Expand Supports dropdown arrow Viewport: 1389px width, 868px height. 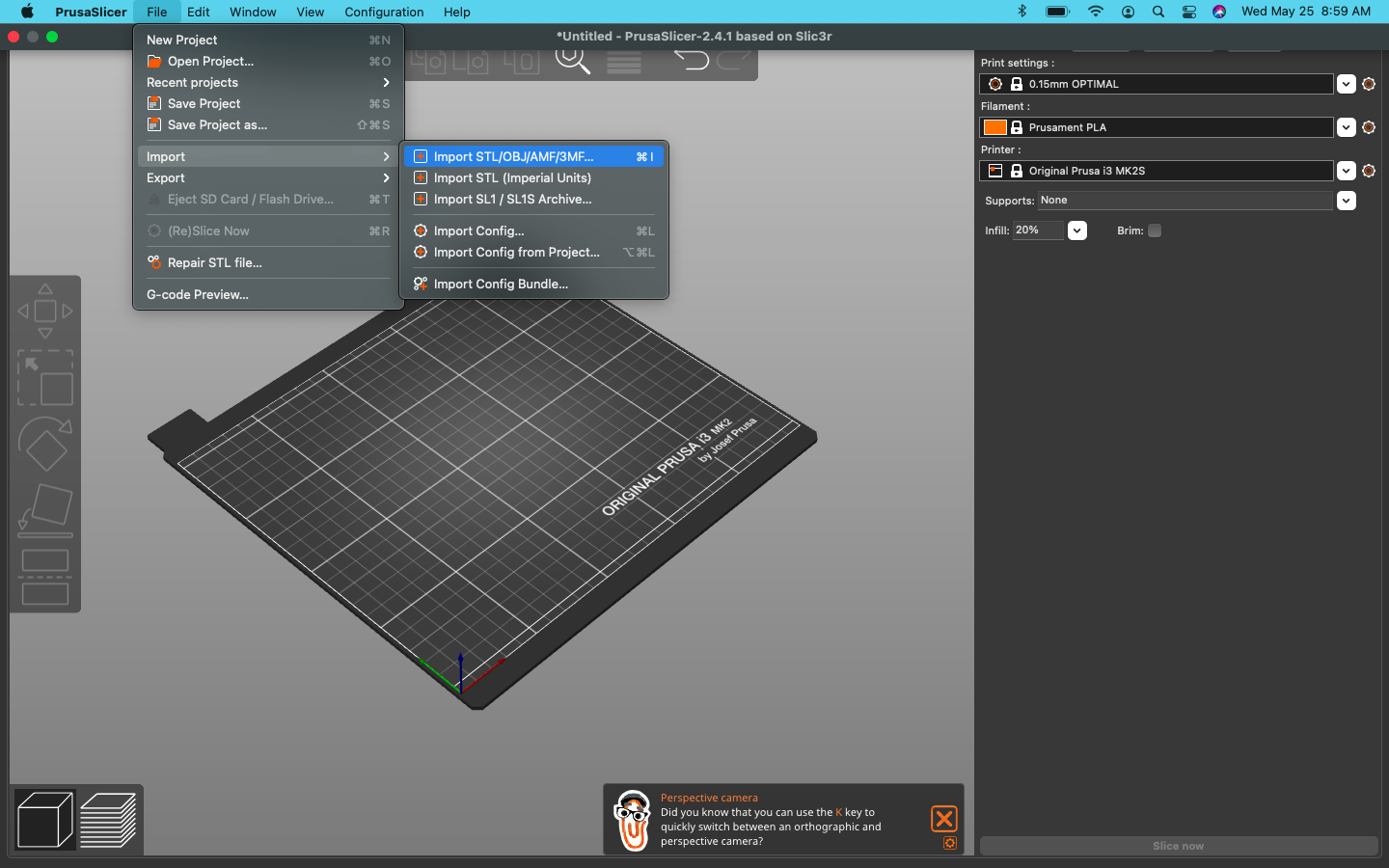coord(1347,201)
